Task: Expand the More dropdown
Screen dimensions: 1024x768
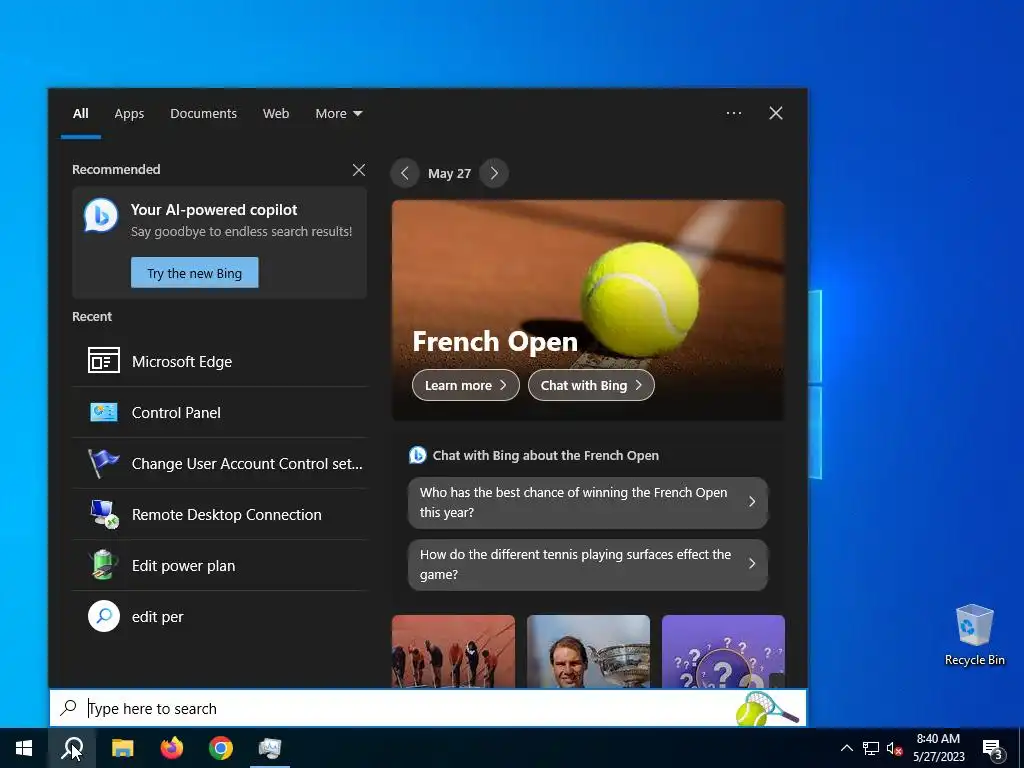Action: (338, 114)
